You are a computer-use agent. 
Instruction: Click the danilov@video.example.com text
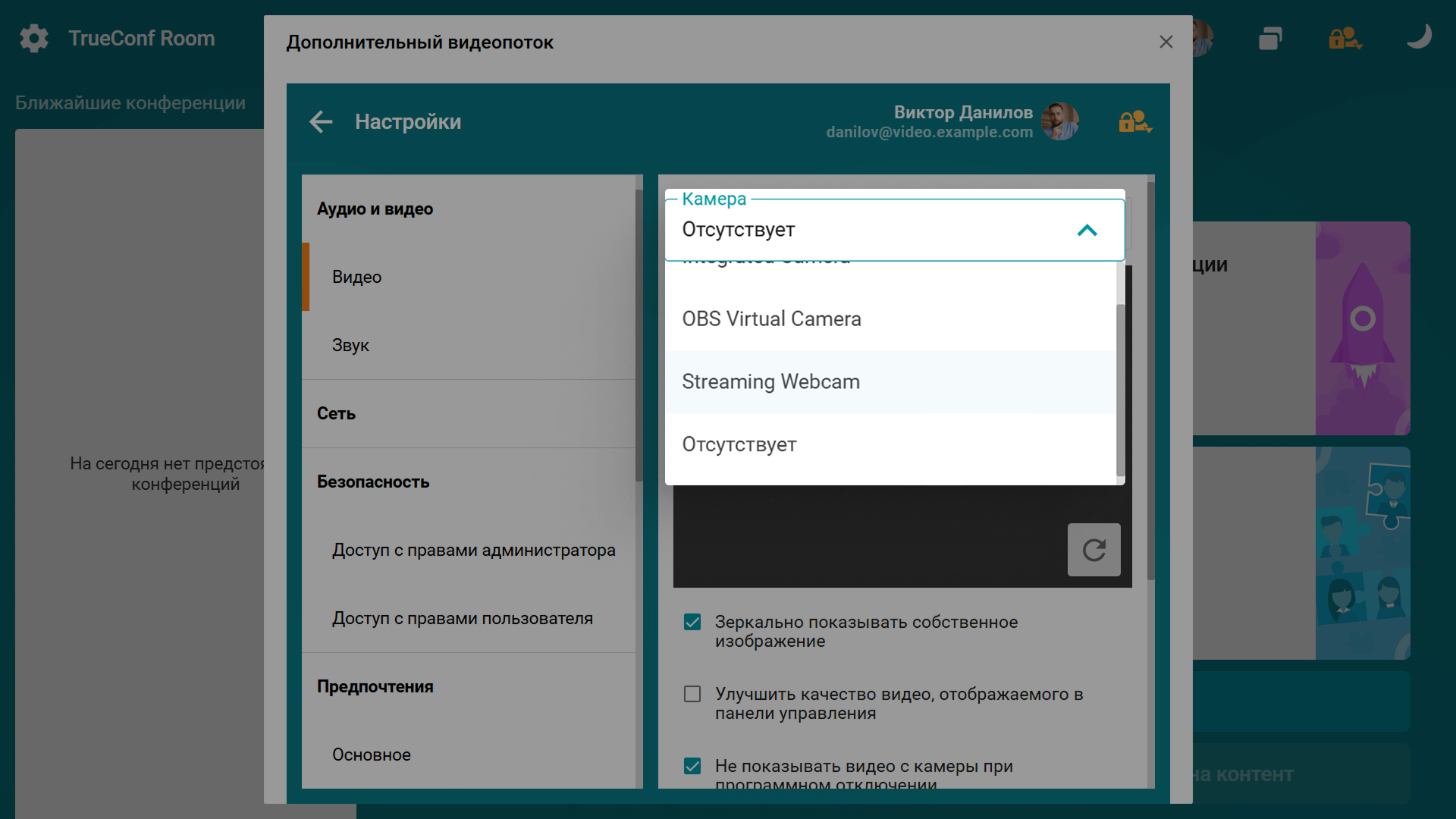(x=929, y=132)
